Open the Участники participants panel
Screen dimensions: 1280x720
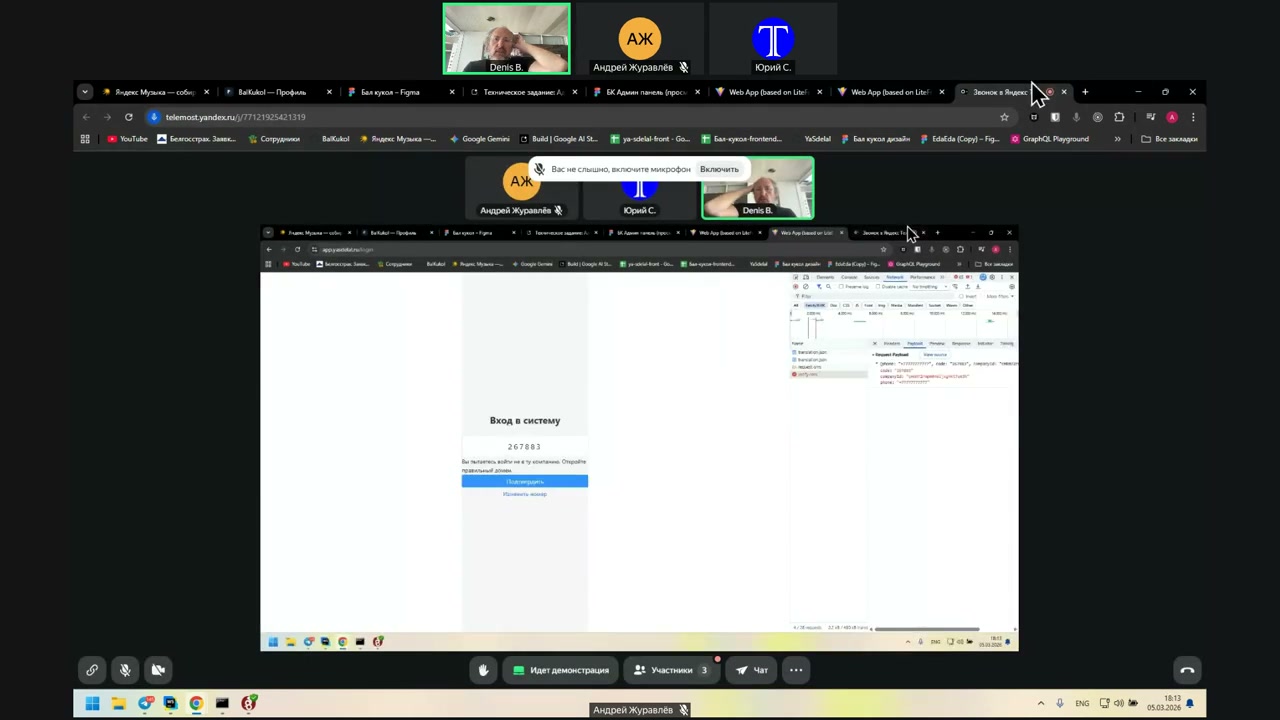[x=670, y=670]
